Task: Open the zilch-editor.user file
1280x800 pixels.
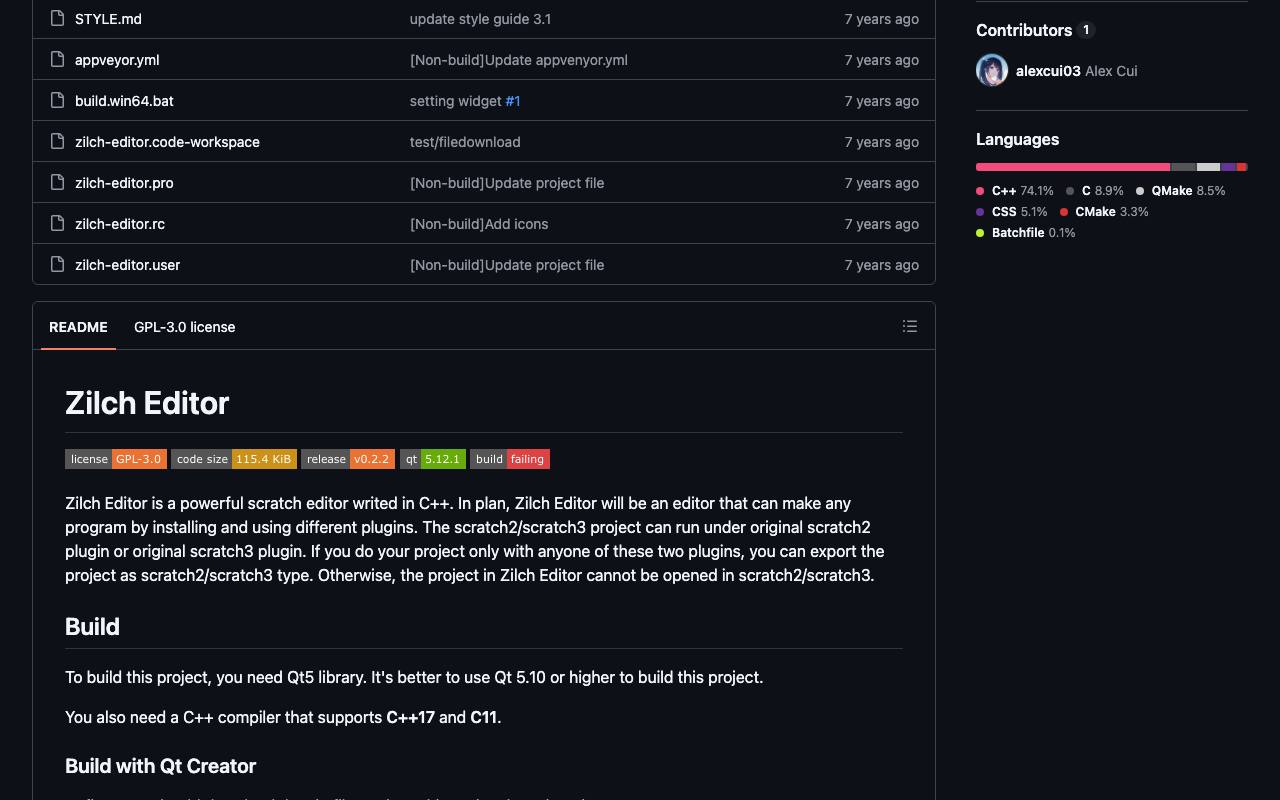Action: click(127, 265)
